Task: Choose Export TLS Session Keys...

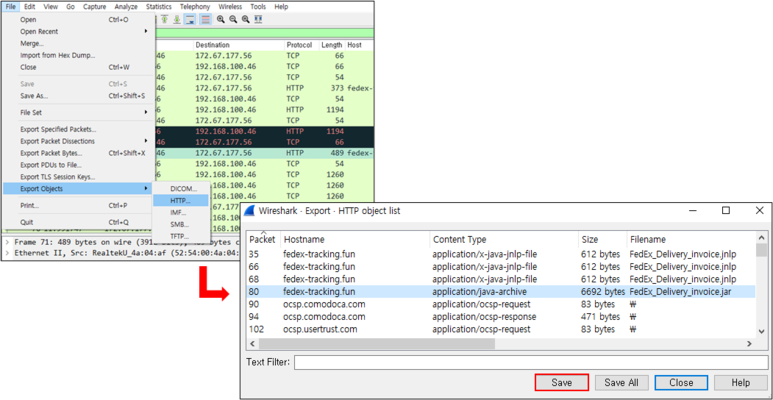Action: pos(79,177)
